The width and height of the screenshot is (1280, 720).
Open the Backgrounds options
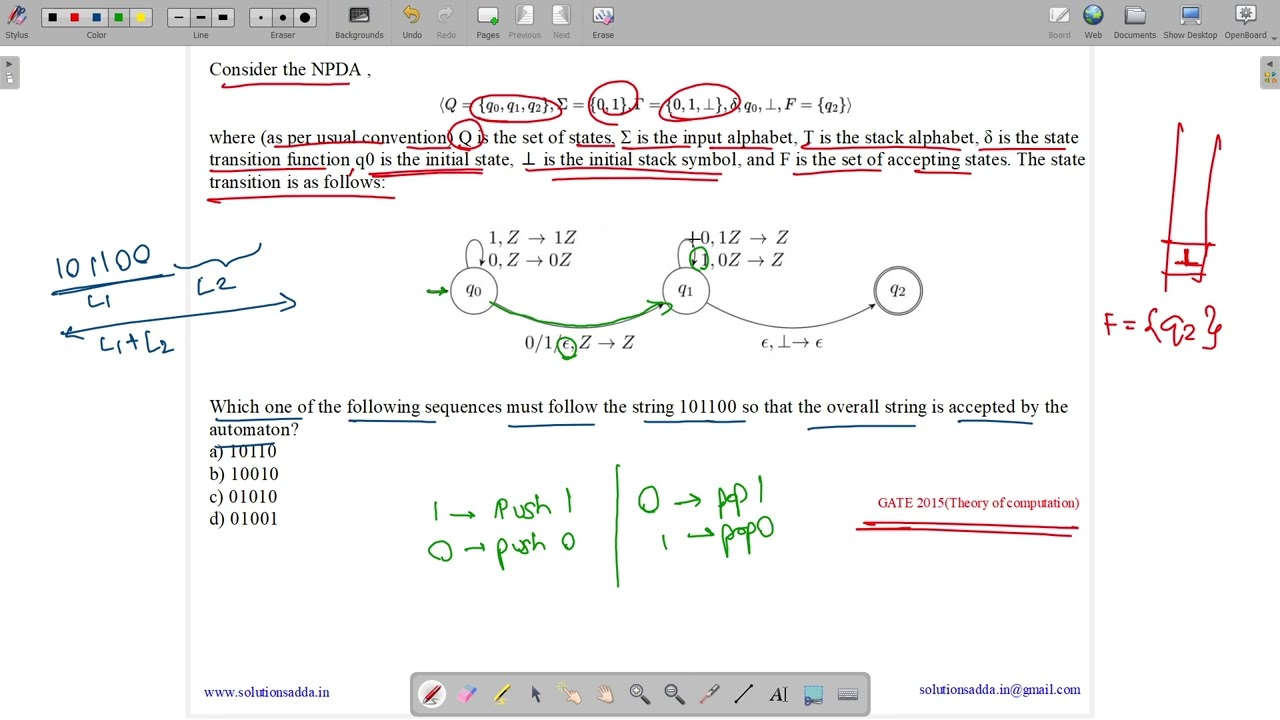[359, 22]
